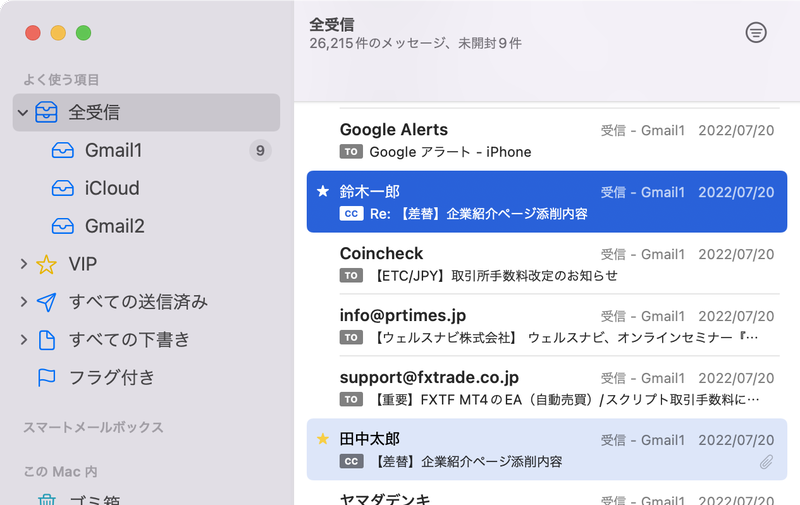800x505 pixels.
Task: Select the 田中太郎 message
Action: click(x=547, y=449)
